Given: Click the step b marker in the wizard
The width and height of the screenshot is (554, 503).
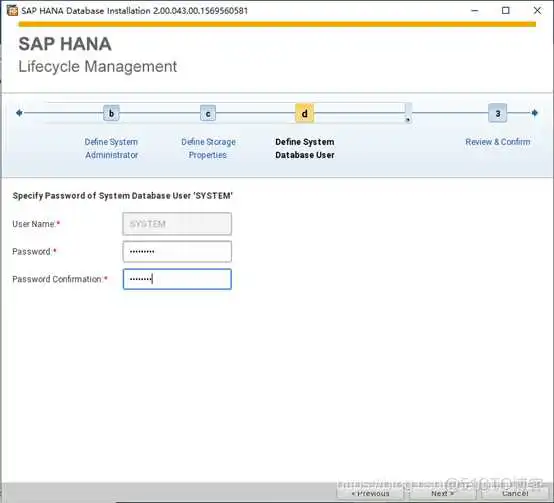Looking at the screenshot, I should (111, 113).
